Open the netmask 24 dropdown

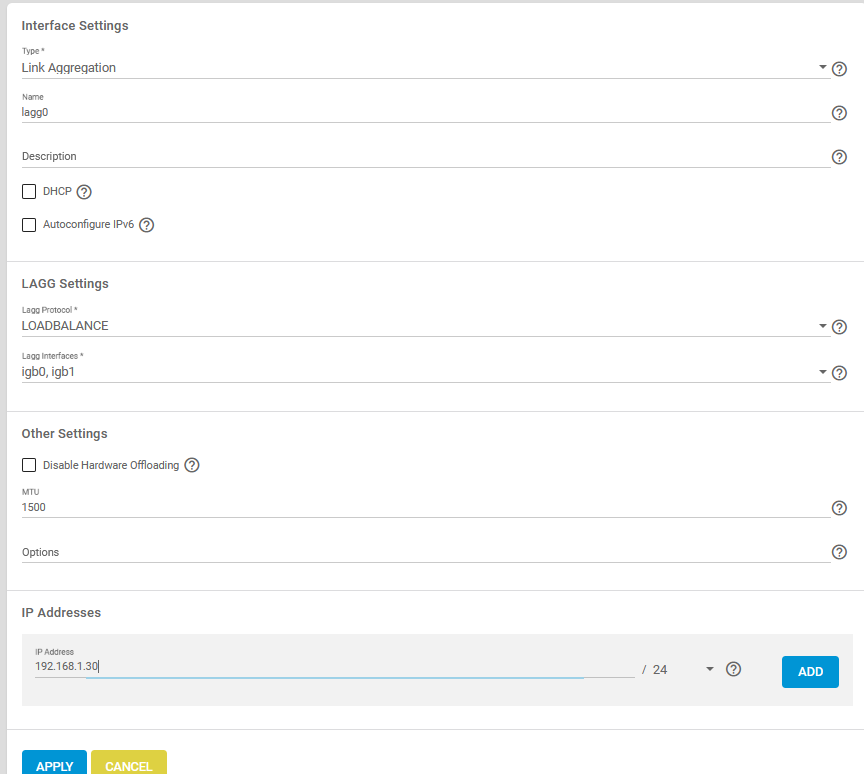point(683,669)
